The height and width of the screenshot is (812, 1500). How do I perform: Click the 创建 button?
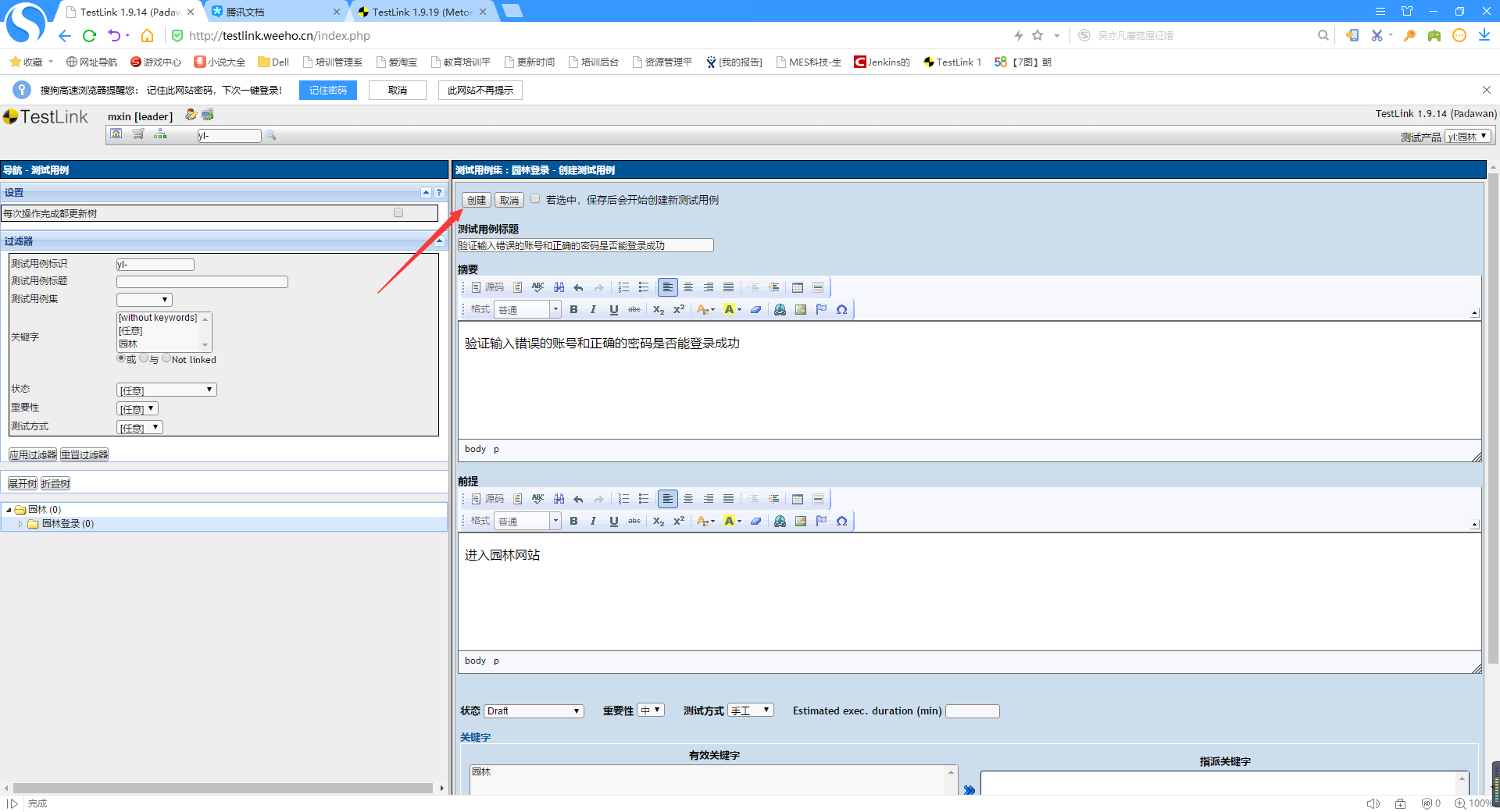tap(476, 200)
